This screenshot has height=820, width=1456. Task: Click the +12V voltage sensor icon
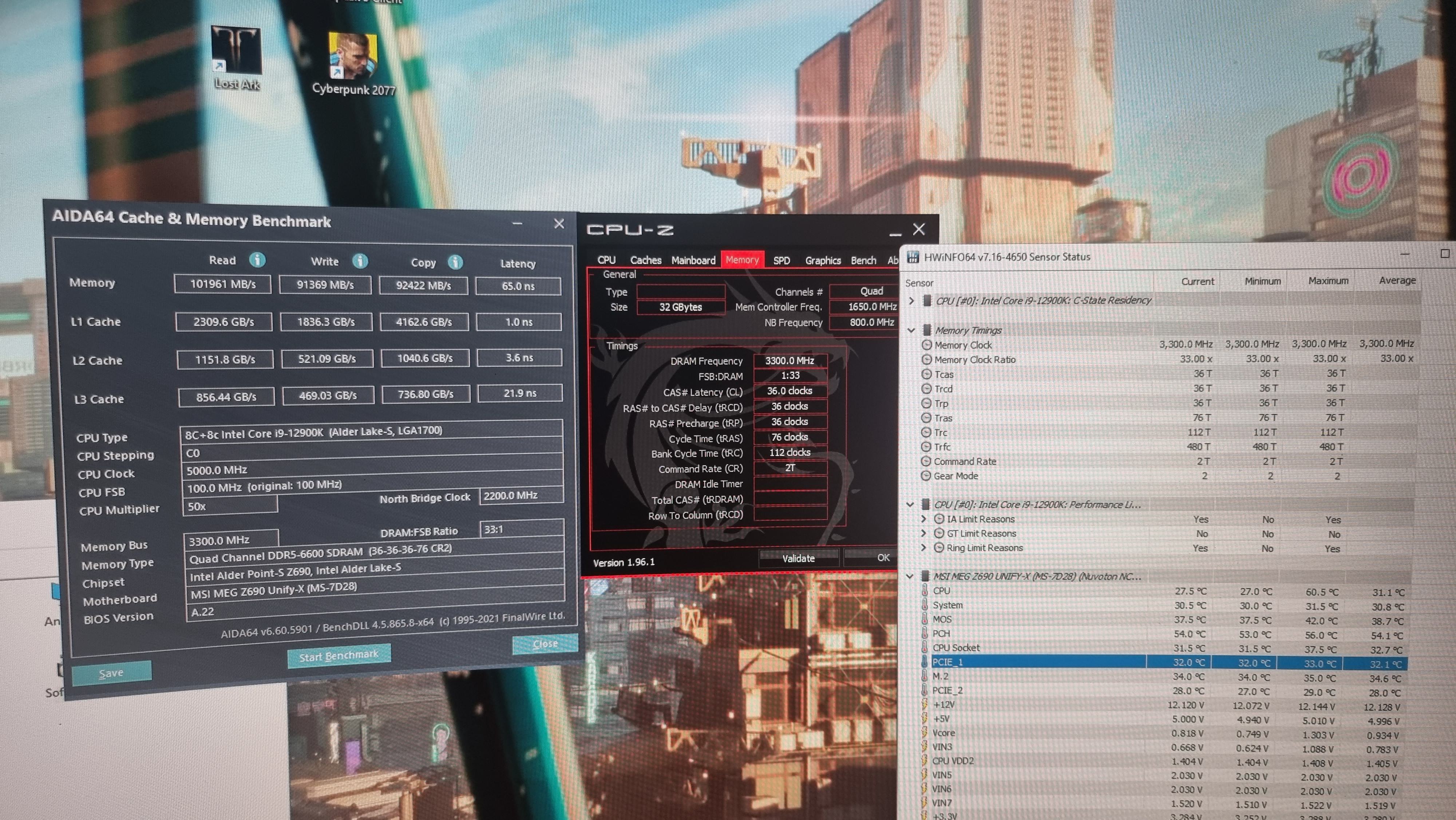coord(925,704)
